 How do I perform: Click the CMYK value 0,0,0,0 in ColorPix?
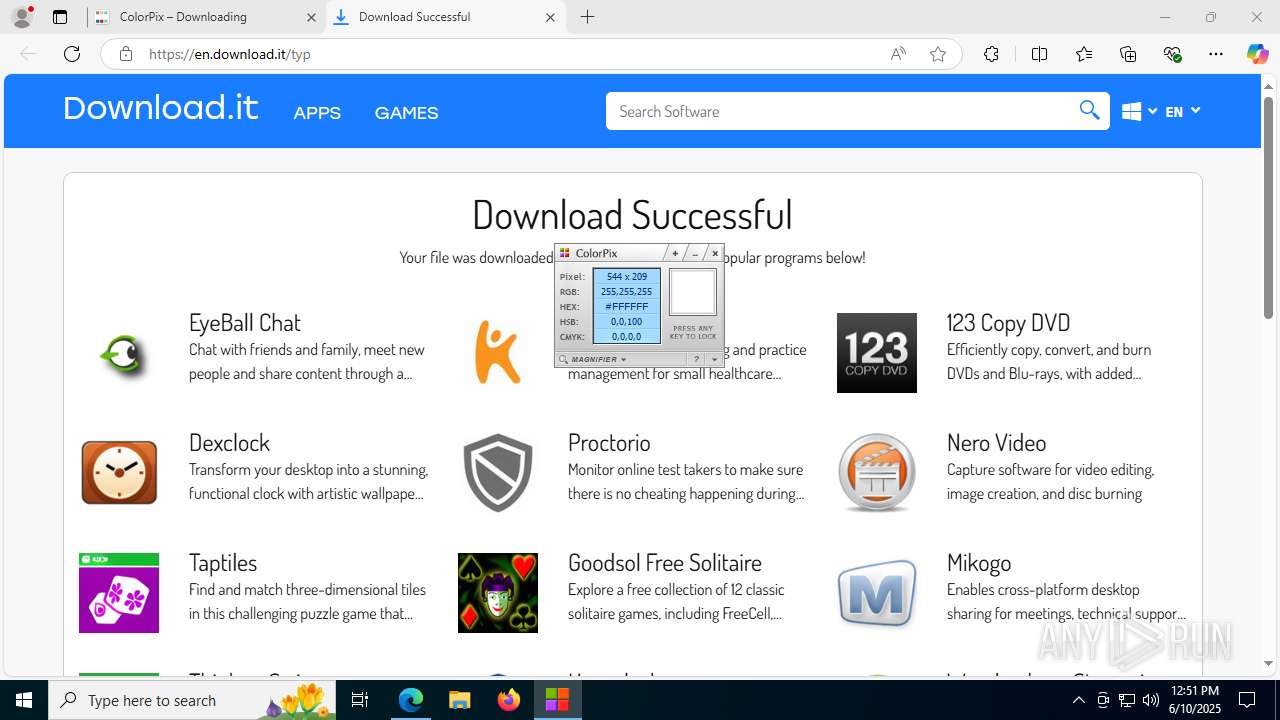pos(627,337)
